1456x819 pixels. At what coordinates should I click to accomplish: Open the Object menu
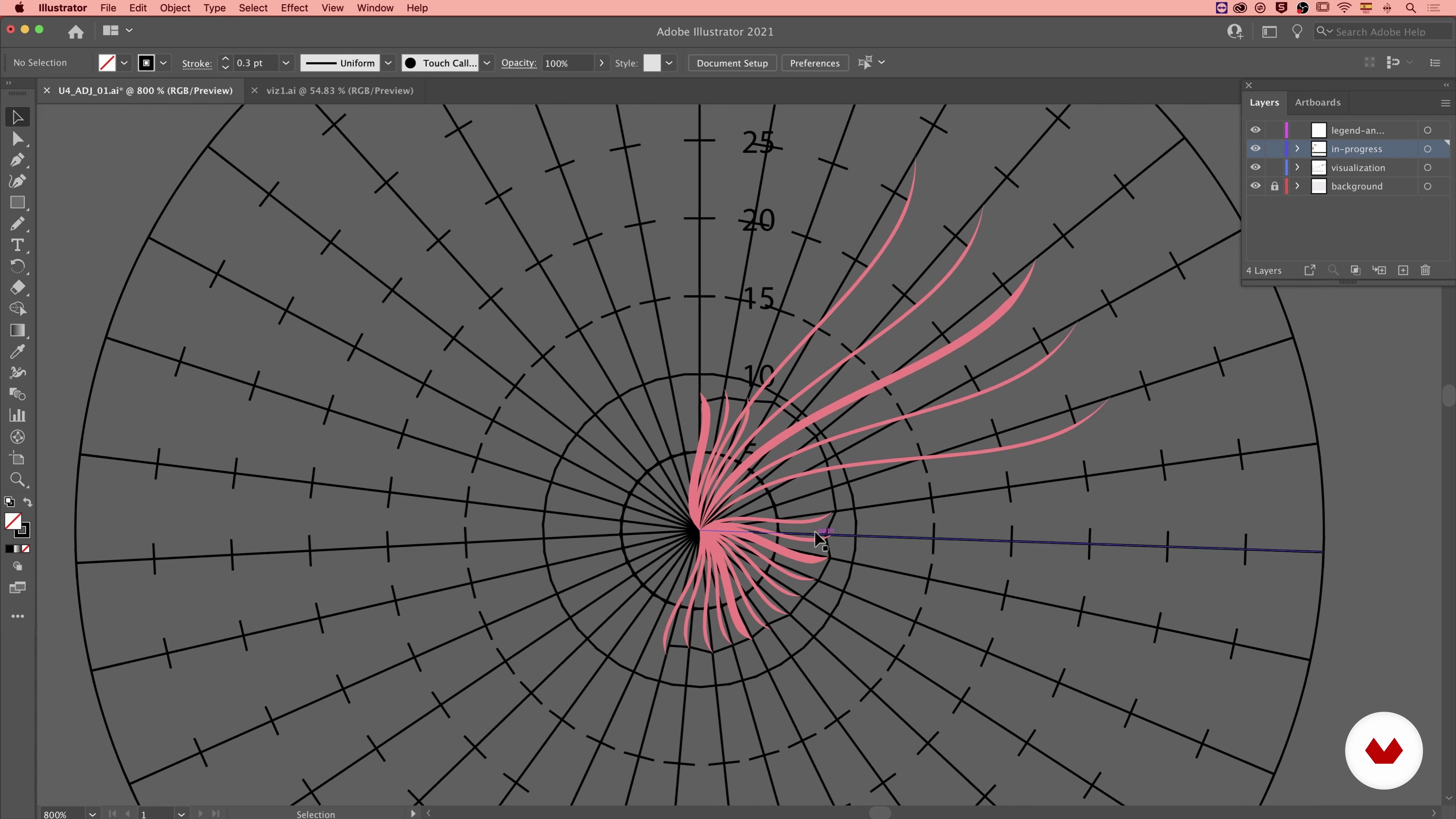[x=175, y=8]
